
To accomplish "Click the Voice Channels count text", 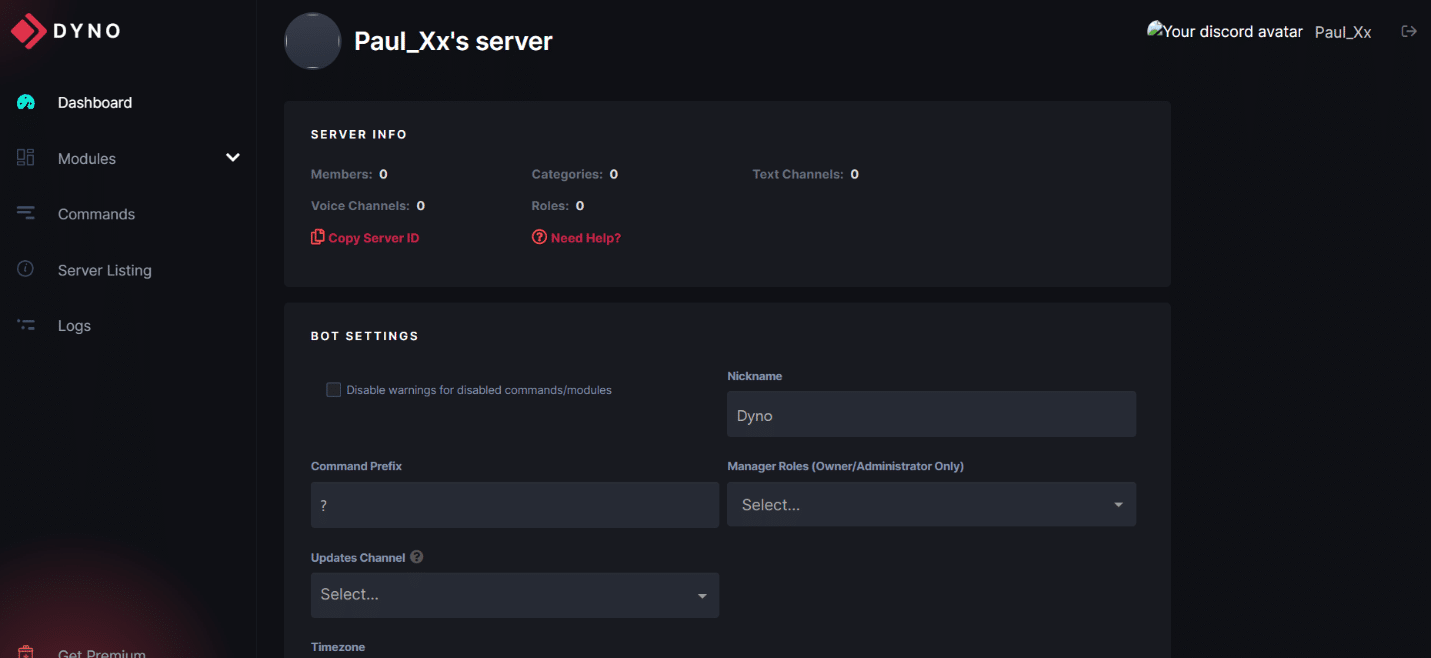I will [x=368, y=205].
